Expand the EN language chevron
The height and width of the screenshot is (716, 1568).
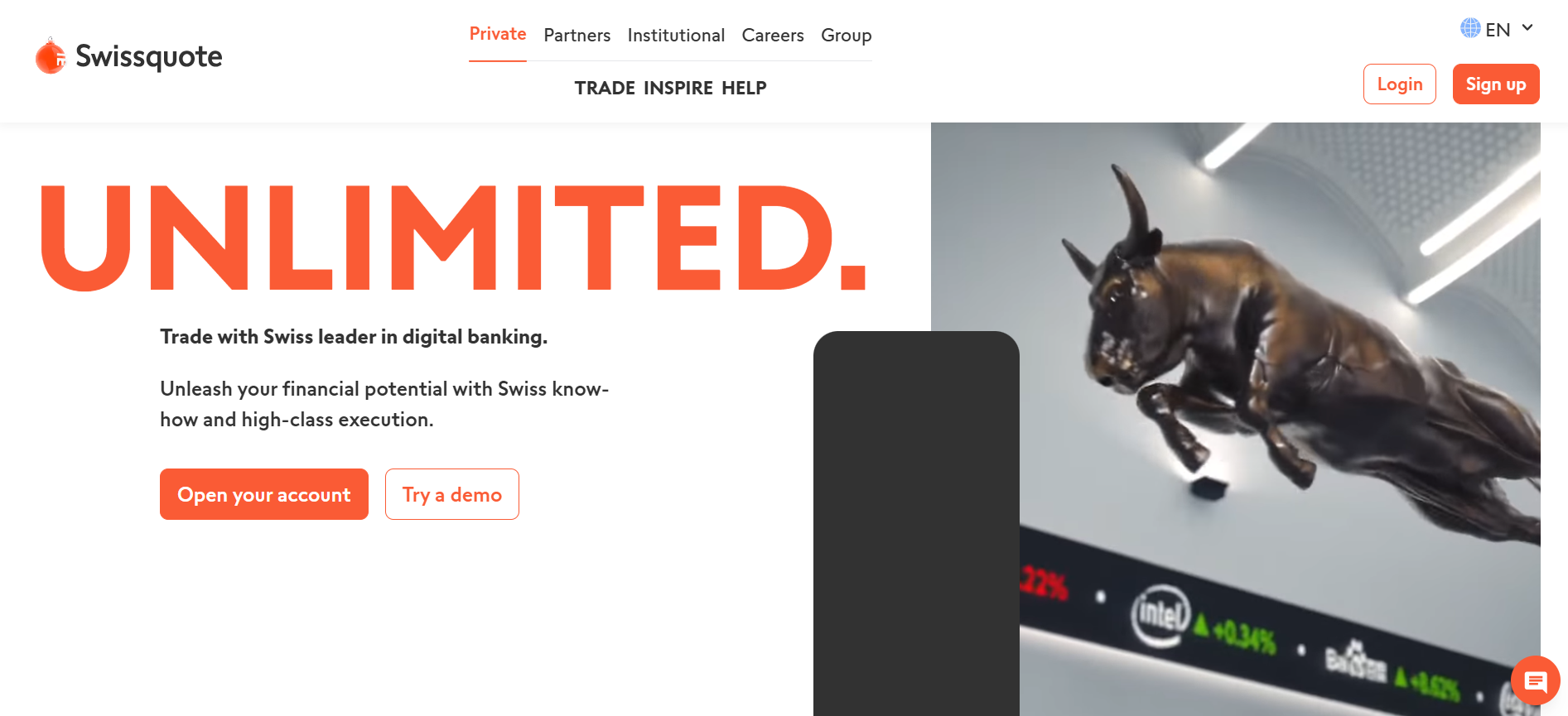[1527, 28]
